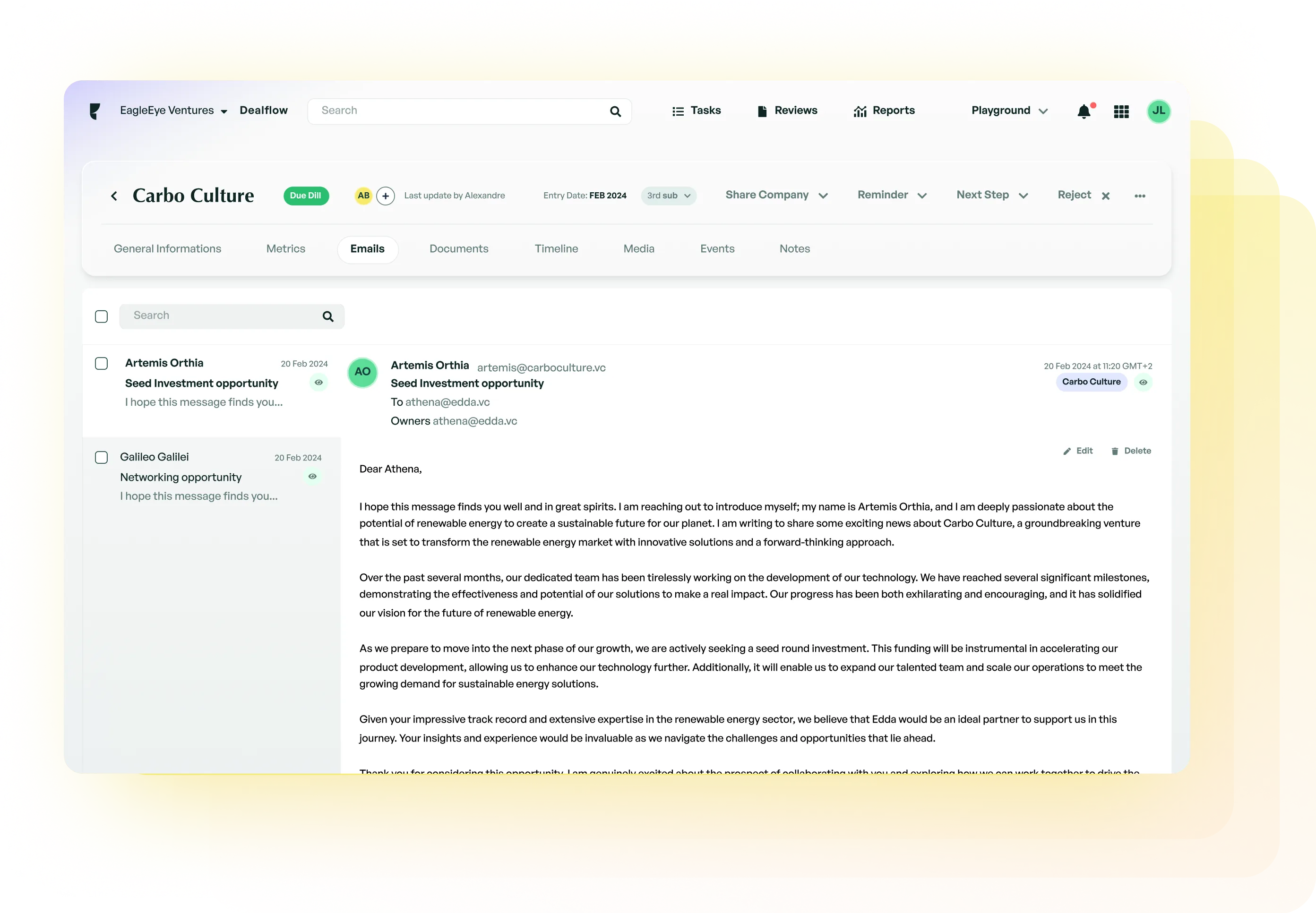This screenshot has width=1316, height=913.
Task: Open the apps grid menu
Action: click(x=1121, y=111)
